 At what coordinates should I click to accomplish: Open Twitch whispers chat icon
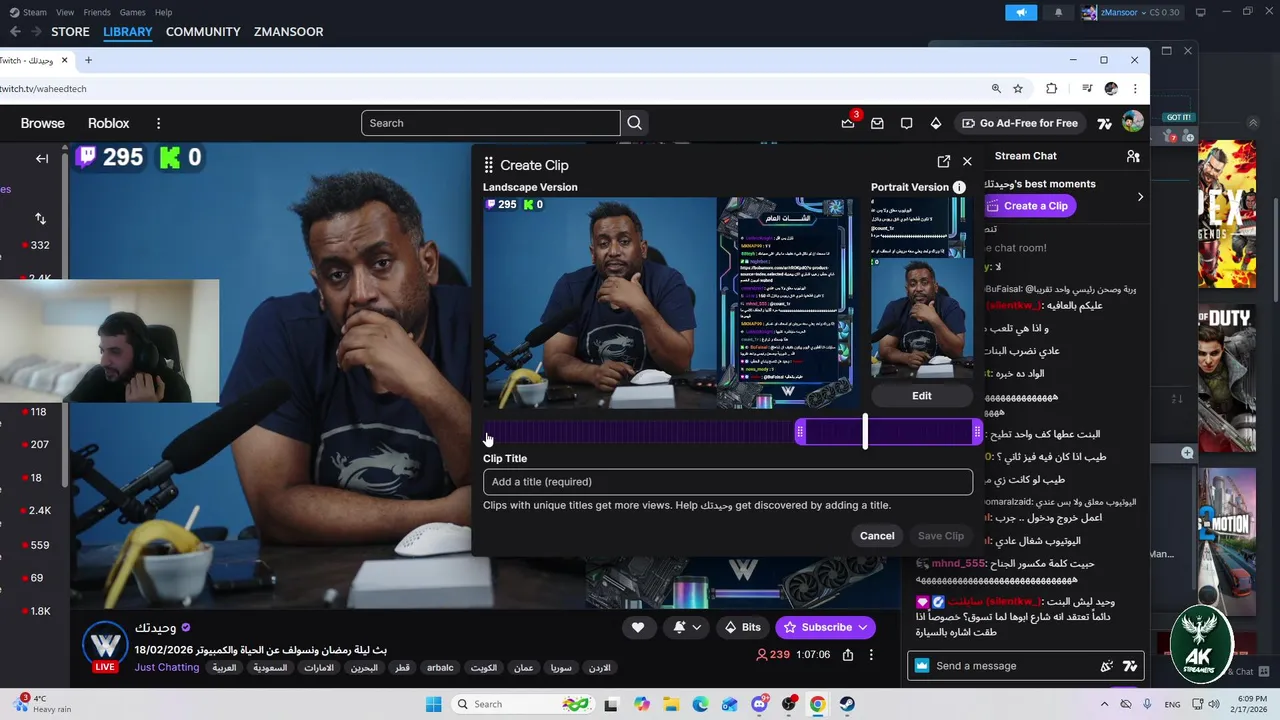pos(906,123)
